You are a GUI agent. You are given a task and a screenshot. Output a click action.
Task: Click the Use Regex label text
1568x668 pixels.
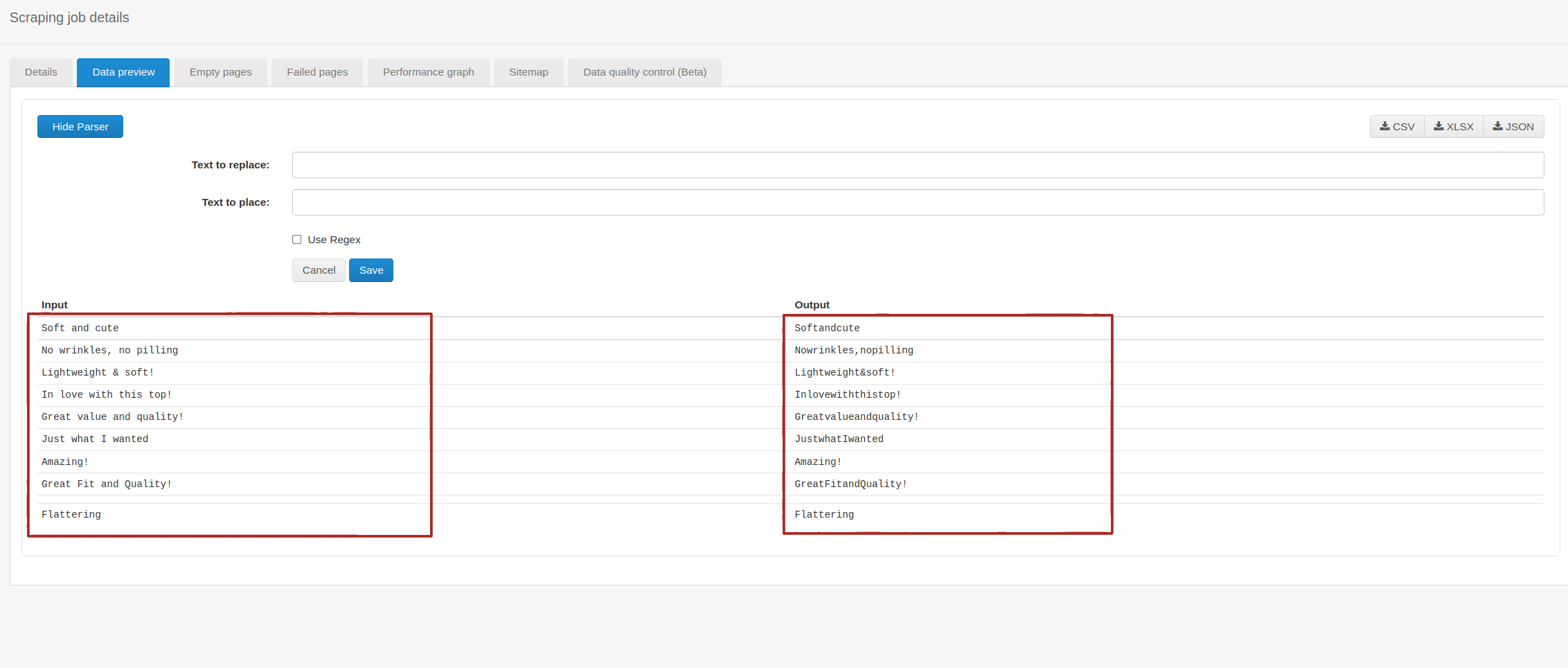334,240
